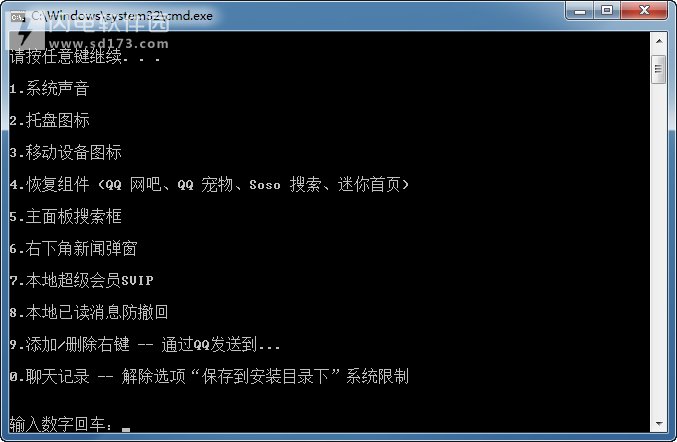
Task: Click the scrollbar up arrow
Action: coord(659,41)
